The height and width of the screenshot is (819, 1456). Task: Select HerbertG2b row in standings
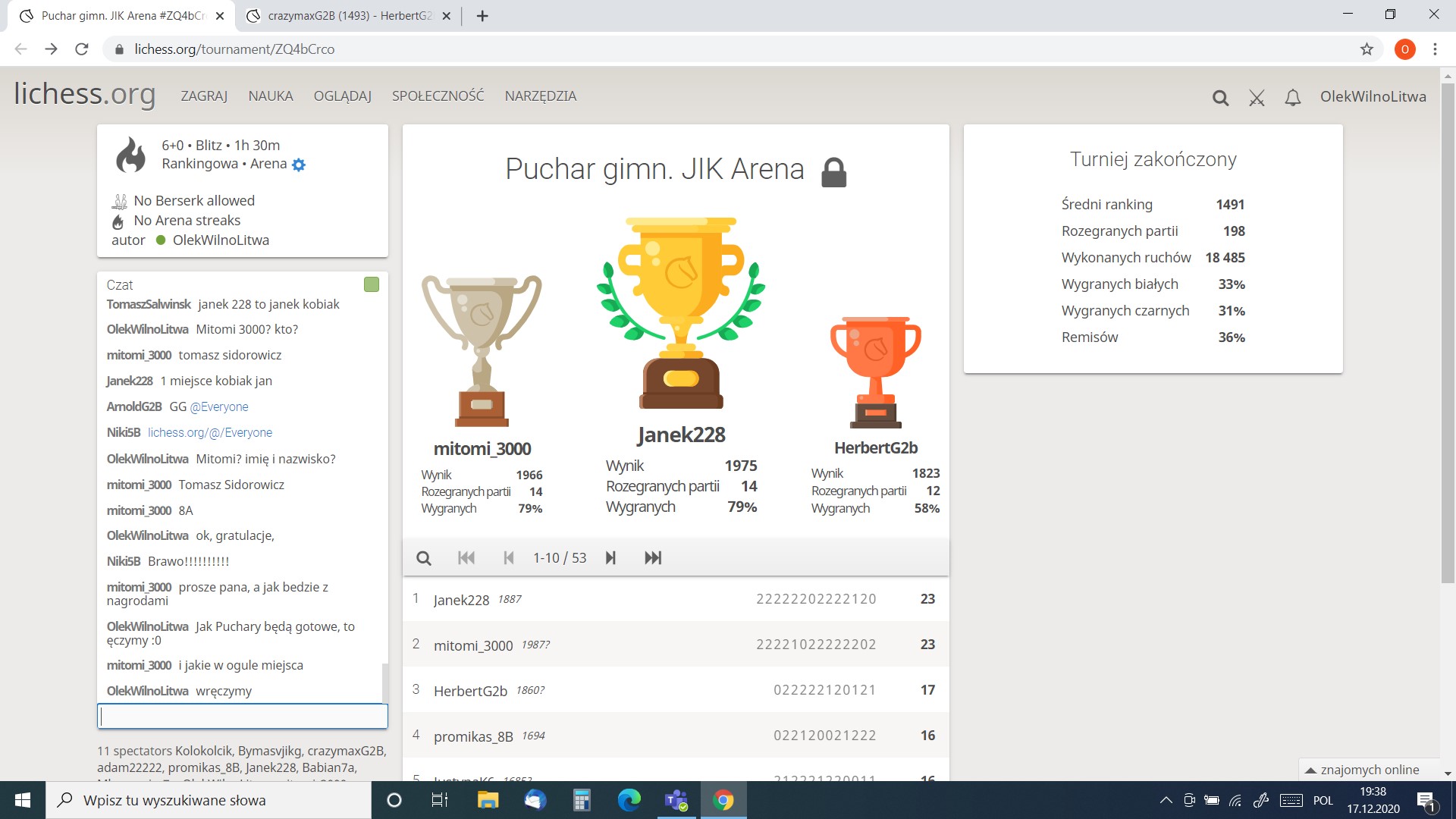tap(676, 690)
